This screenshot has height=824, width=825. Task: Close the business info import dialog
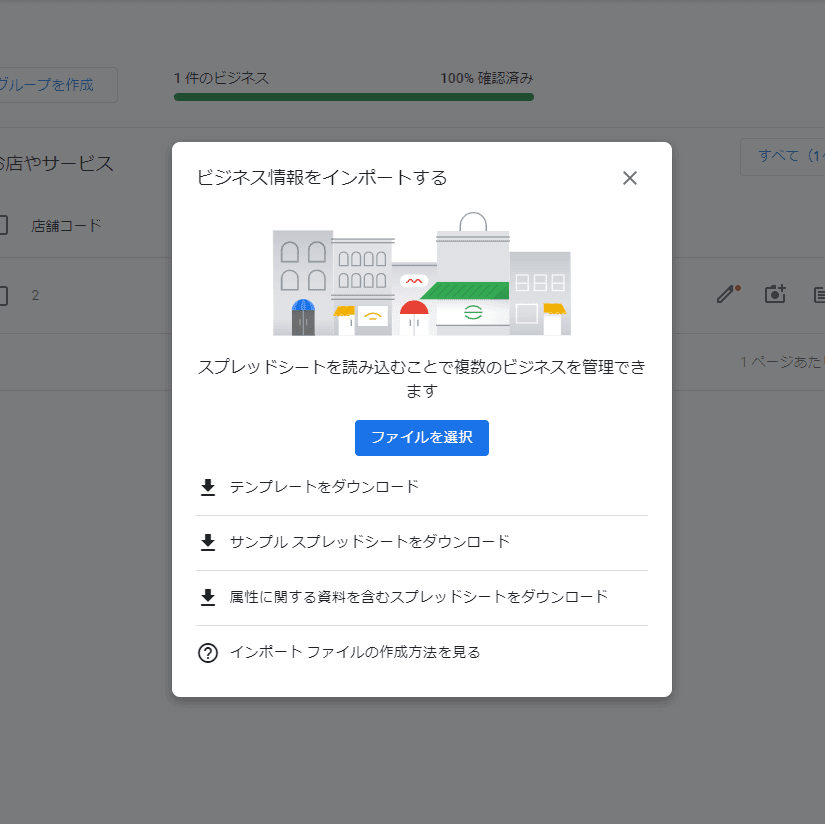(x=629, y=179)
